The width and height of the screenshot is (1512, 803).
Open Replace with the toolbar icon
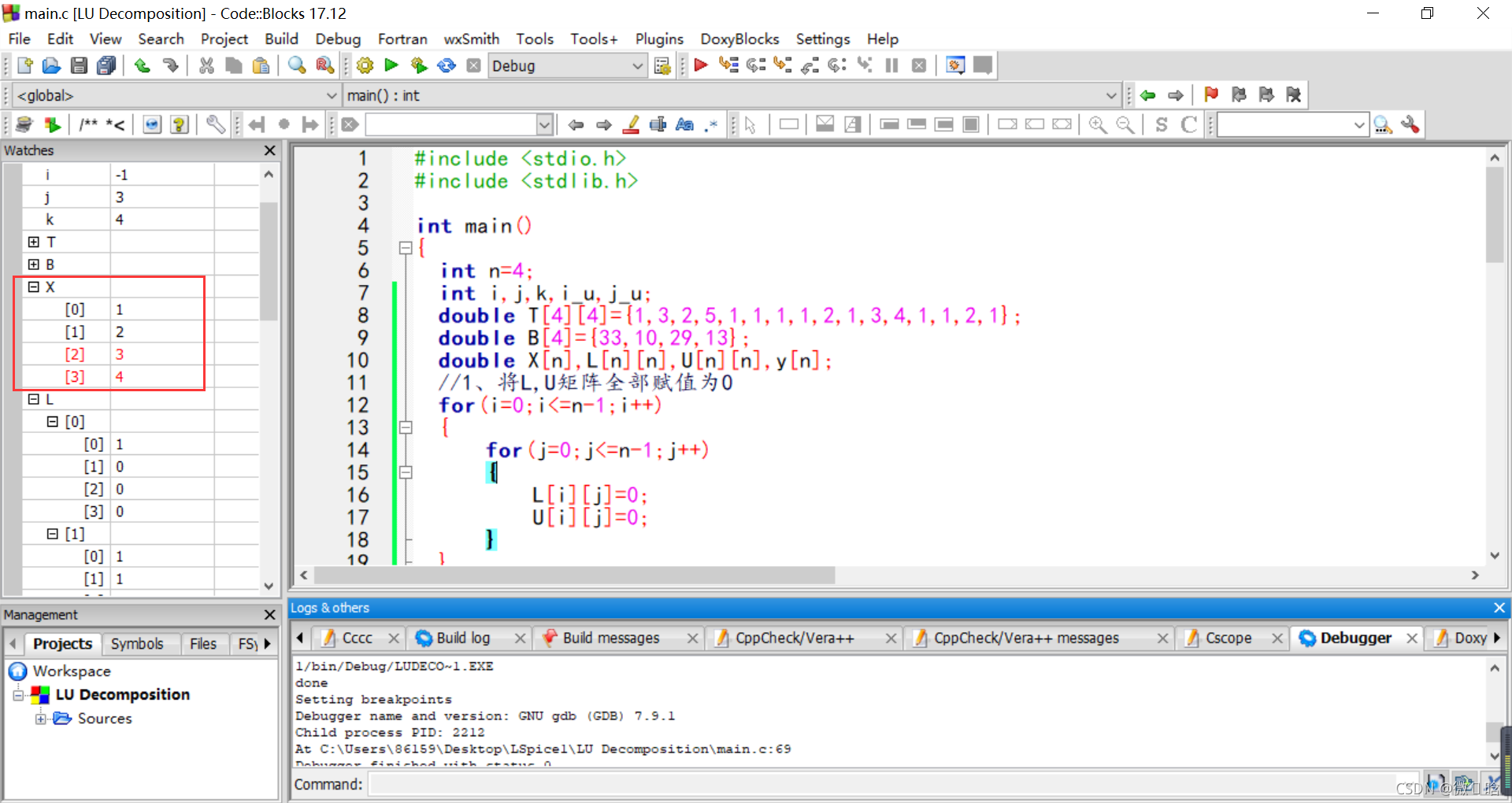pos(324,65)
